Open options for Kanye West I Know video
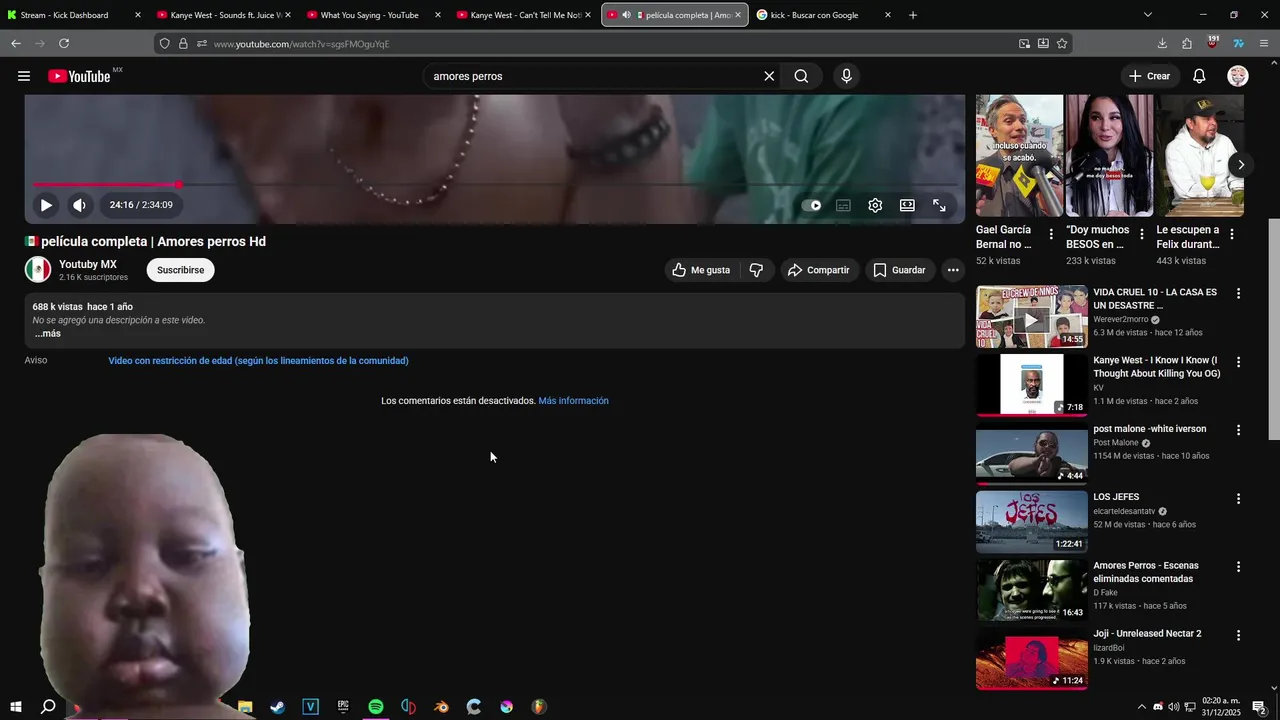 [x=1238, y=362]
